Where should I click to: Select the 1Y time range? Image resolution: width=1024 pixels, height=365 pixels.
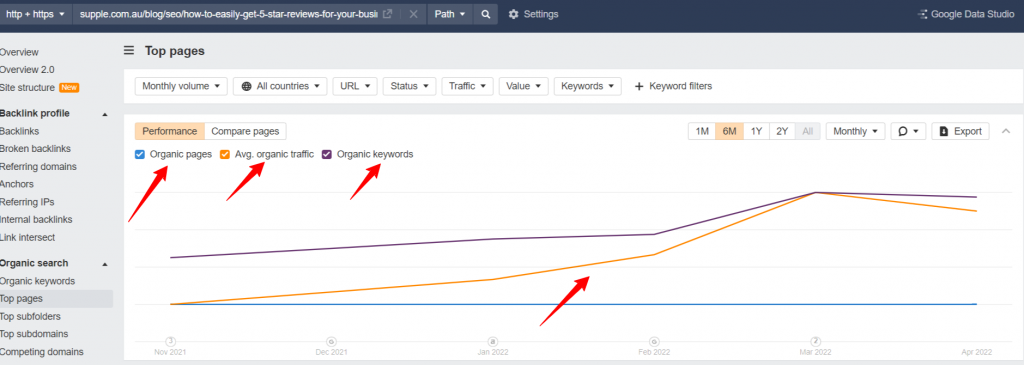tap(756, 131)
